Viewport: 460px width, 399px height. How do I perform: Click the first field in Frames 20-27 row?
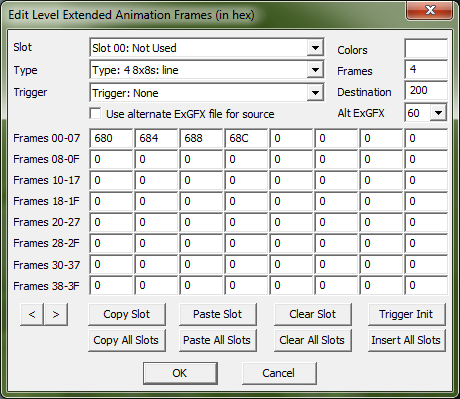pos(111,222)
